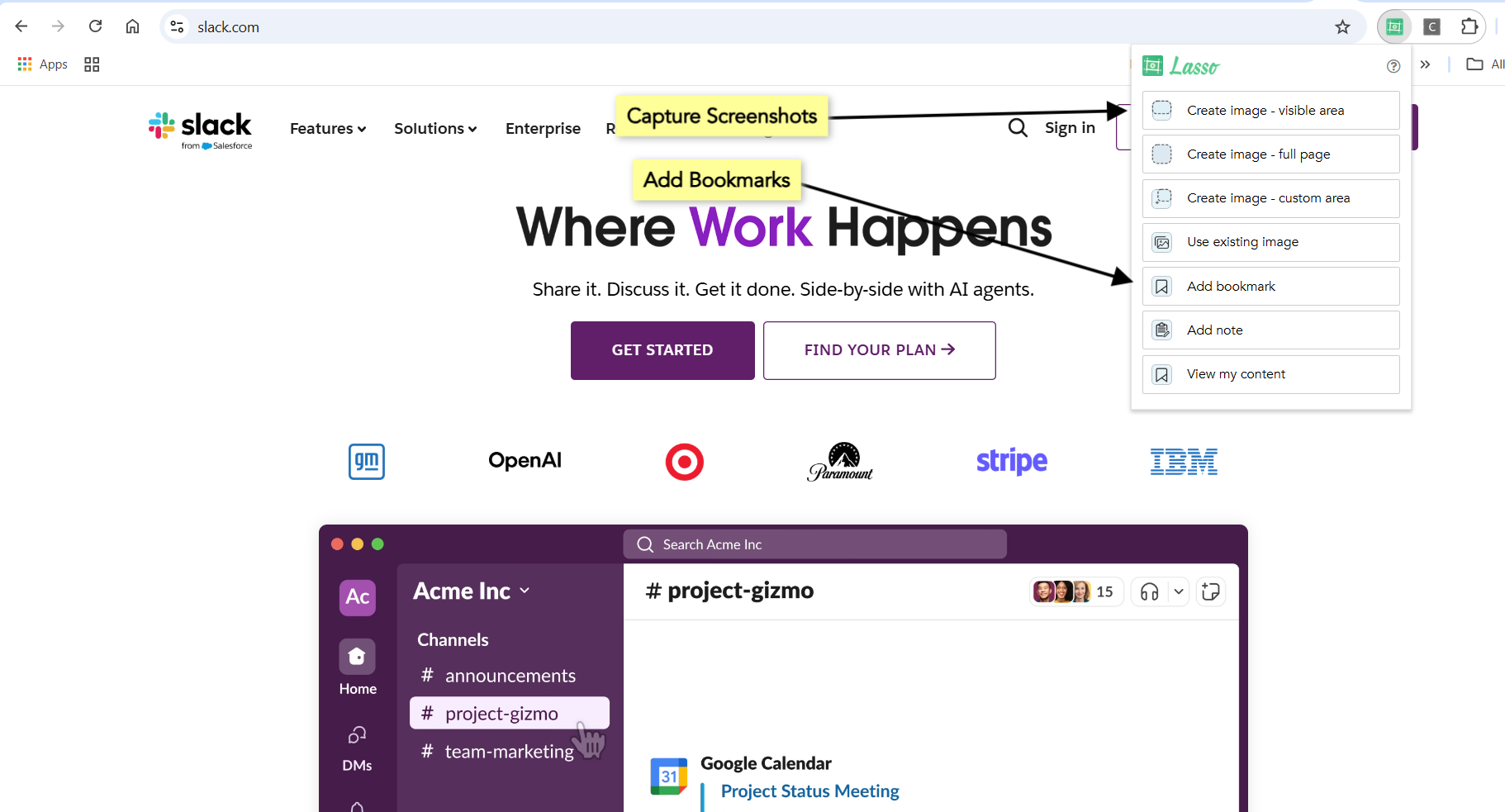Click the IBM logo

pos(1184,462)
